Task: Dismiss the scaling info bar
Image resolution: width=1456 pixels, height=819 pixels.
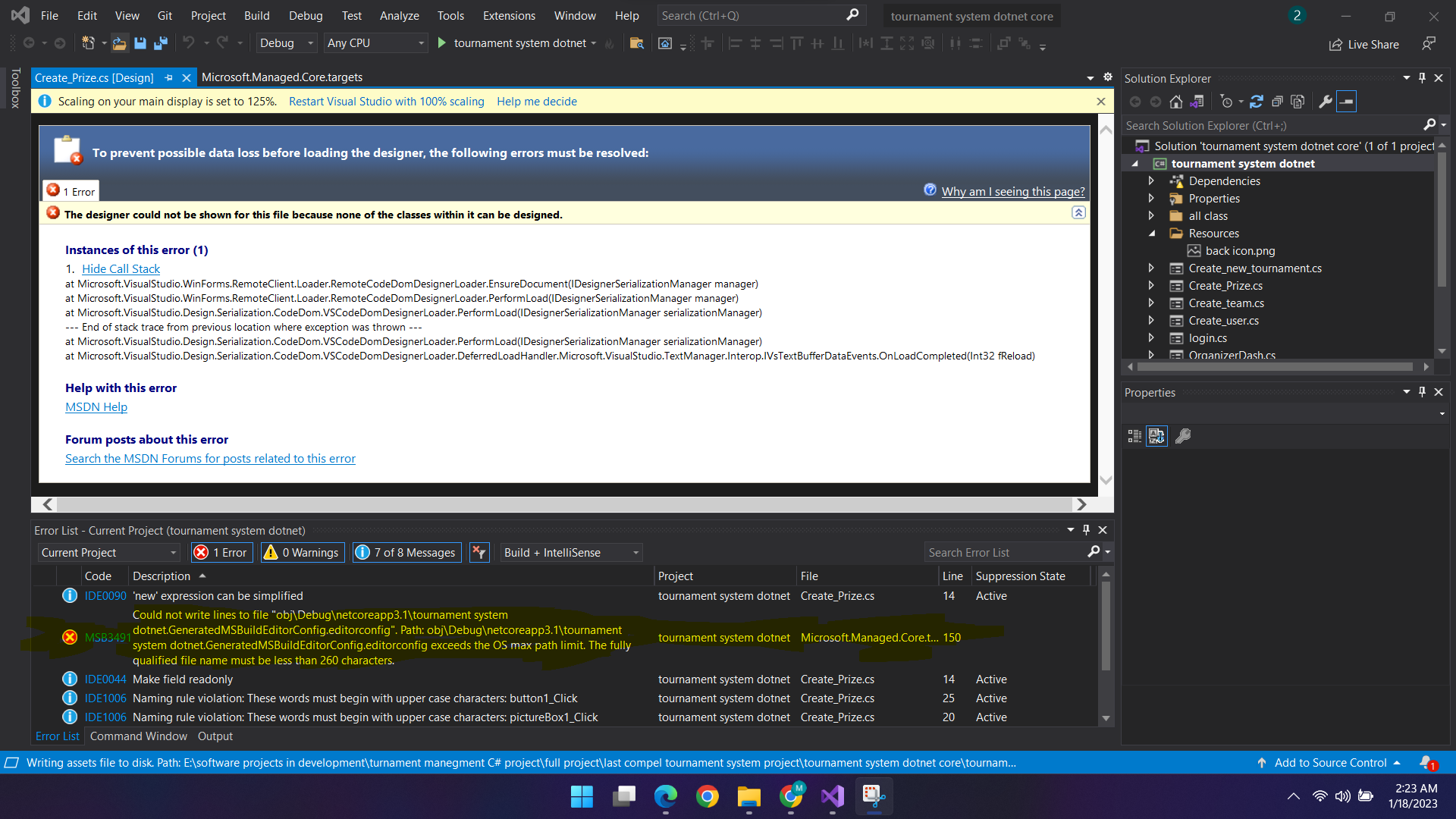Action: pyautogui.click(x=1101, y=102)
